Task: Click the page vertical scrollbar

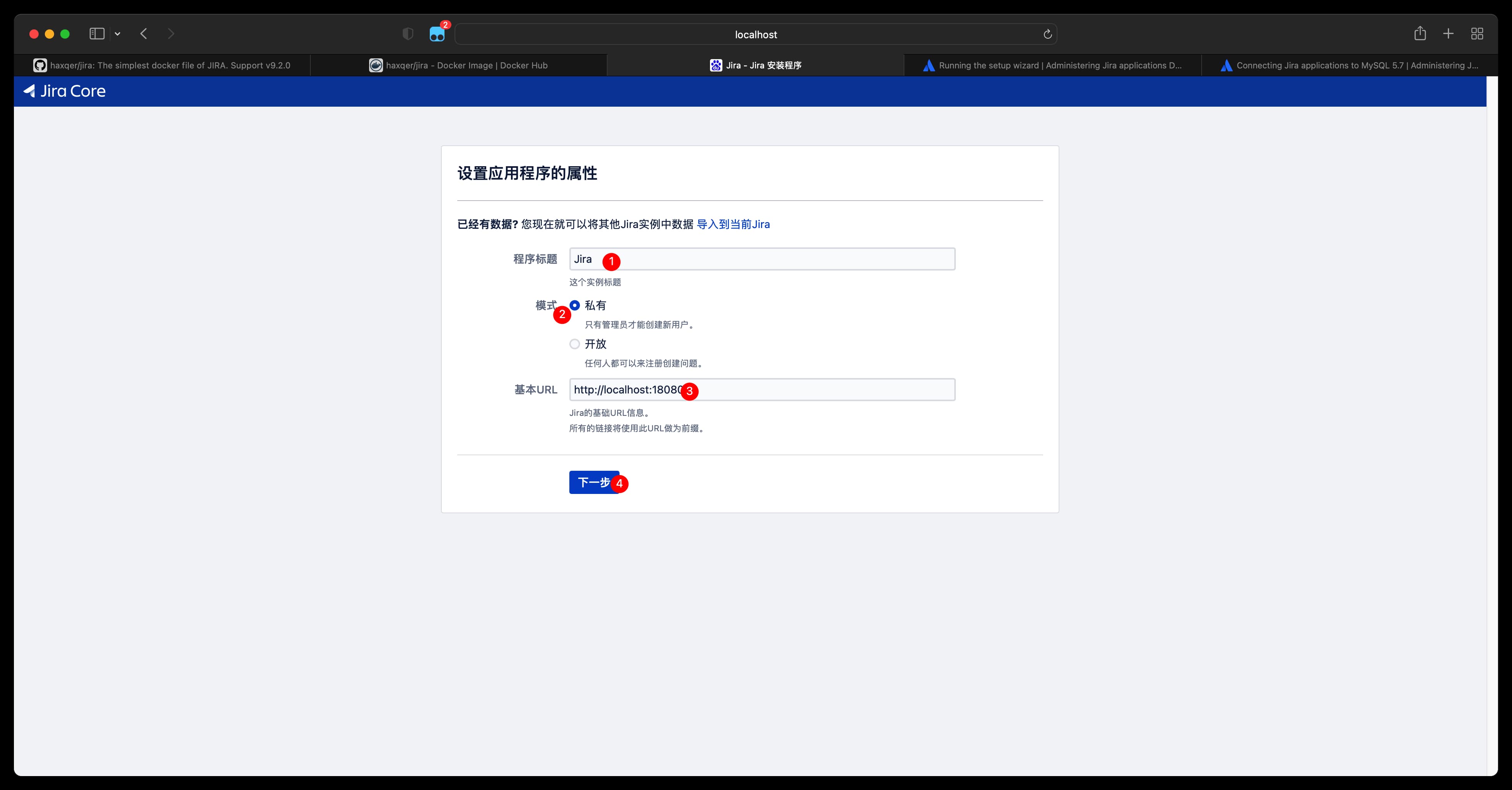Action: 1492,426
